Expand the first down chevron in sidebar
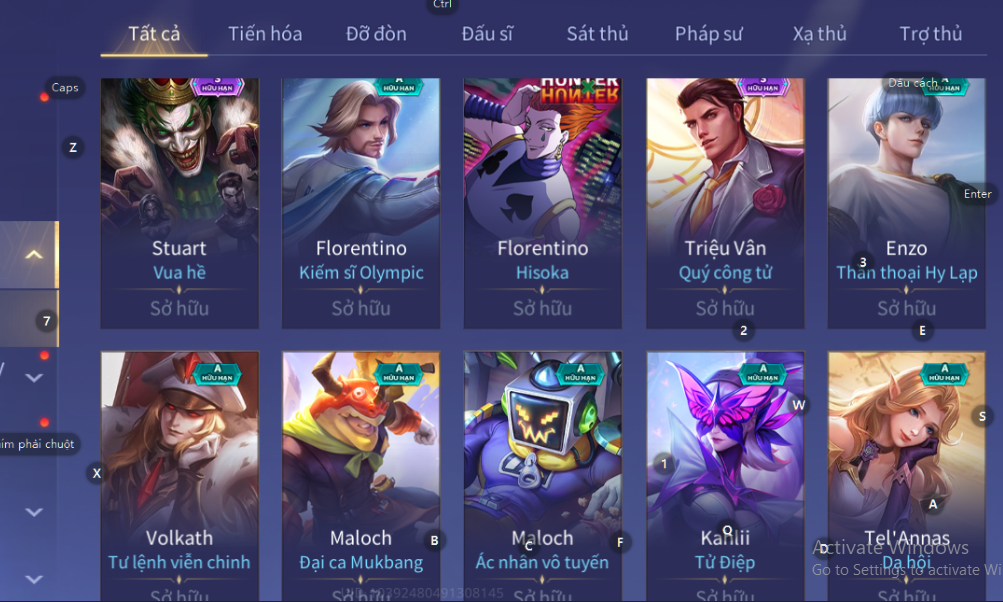This screenshot has height=602, width=1003. (x=33, y=377)
